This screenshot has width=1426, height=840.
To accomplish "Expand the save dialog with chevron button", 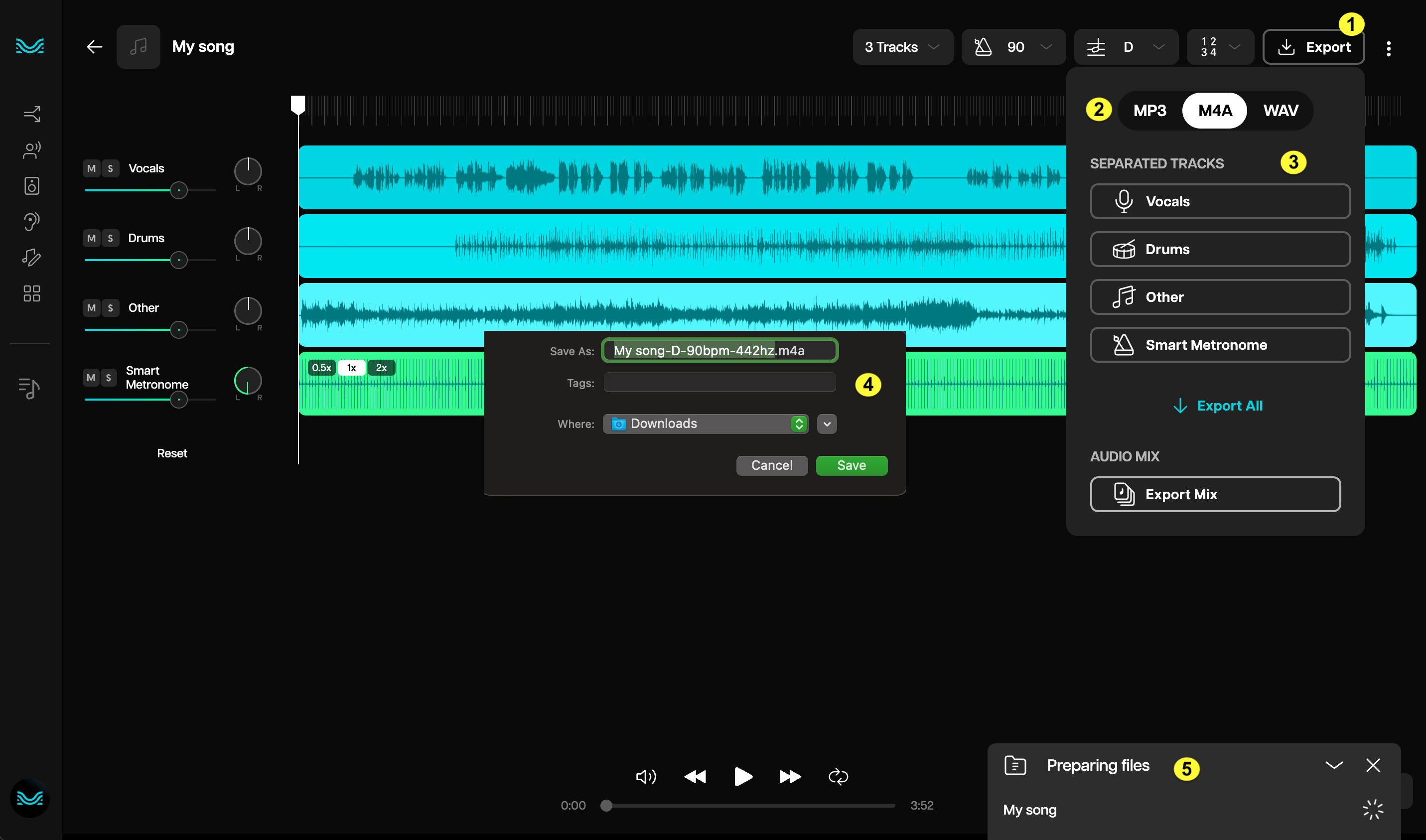I will tap(827, 424).
